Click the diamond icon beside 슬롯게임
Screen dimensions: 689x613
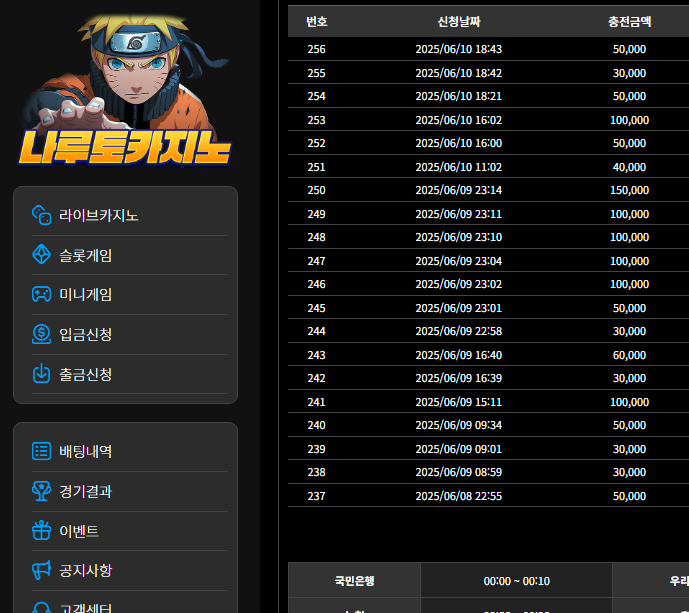41,254
